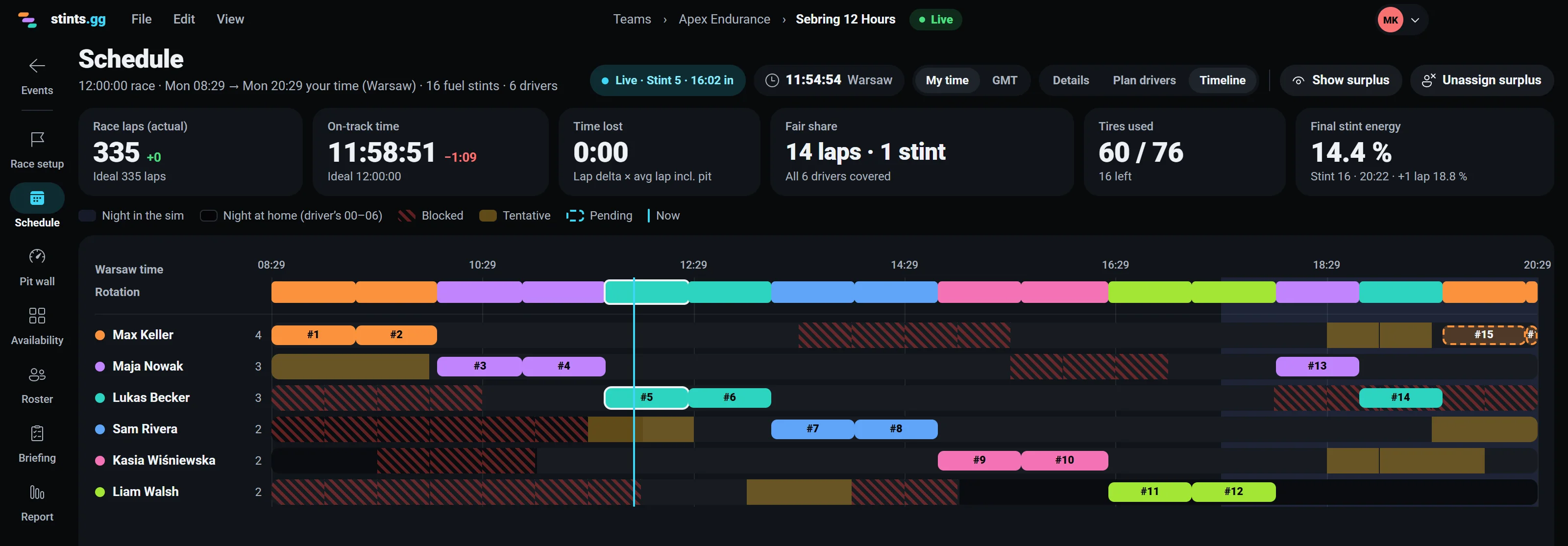Select the Schedule calendar icon
The image size is (1568, 546).
coord(37,198)
